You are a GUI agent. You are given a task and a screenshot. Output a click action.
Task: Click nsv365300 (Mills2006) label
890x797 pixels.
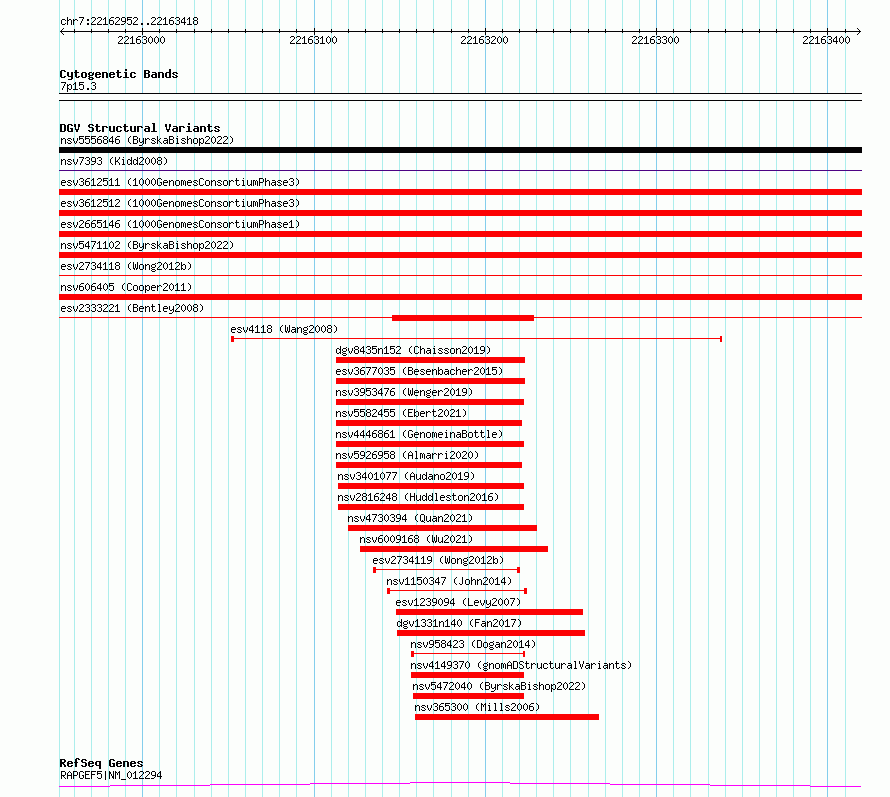477,707
